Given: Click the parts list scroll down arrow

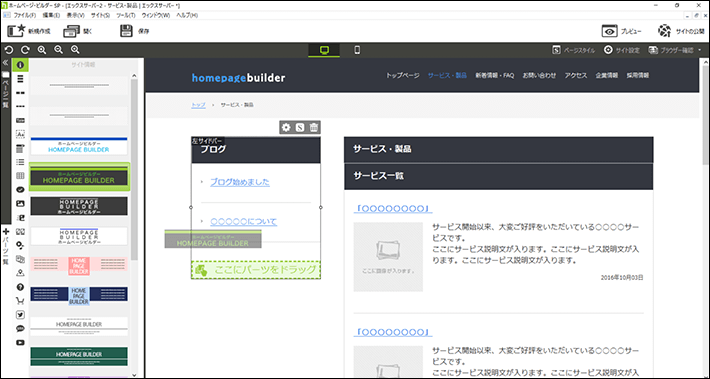Looking at the screenshot, I should (x=134, y=374).
